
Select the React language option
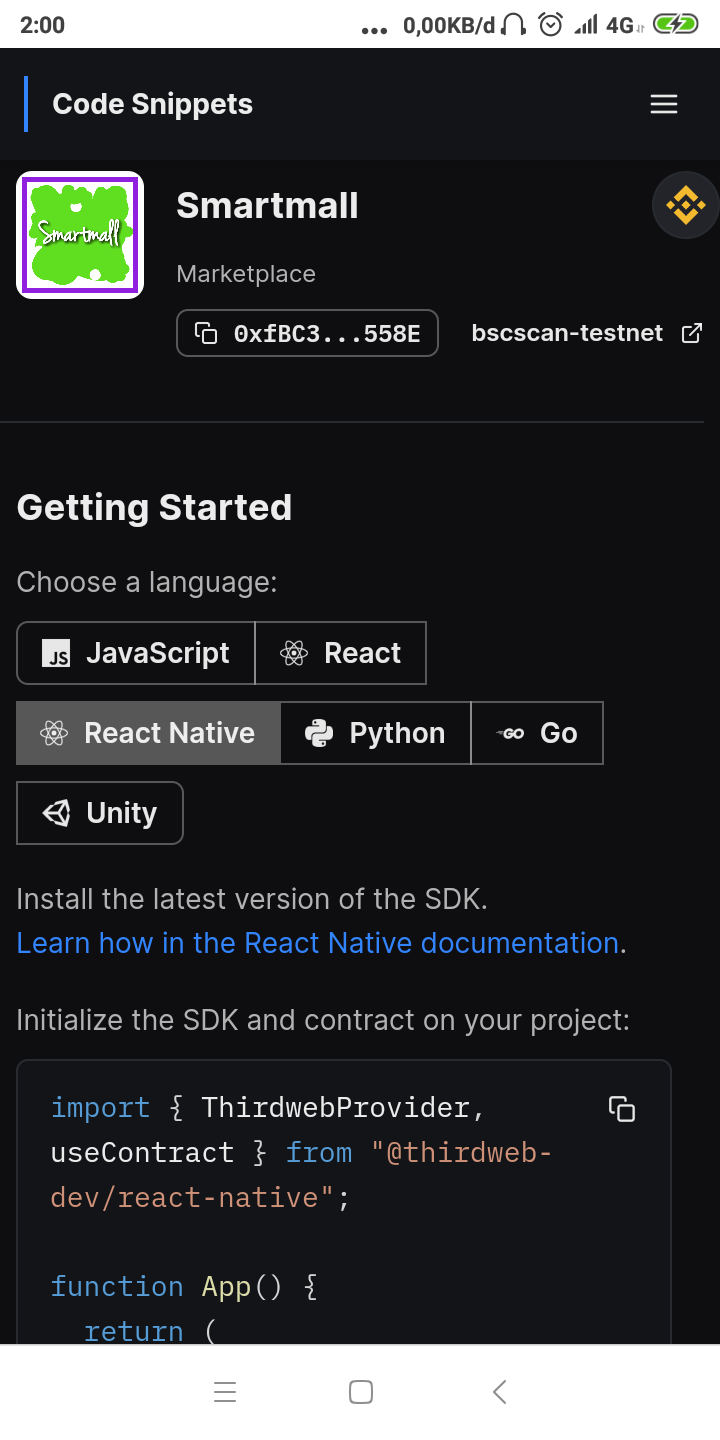click(x=341, y=653)
